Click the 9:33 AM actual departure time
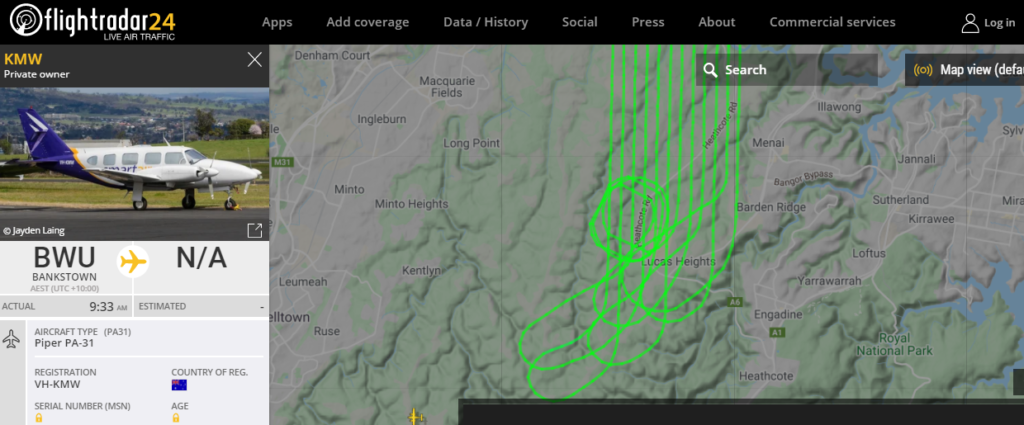 coord(108,307)
